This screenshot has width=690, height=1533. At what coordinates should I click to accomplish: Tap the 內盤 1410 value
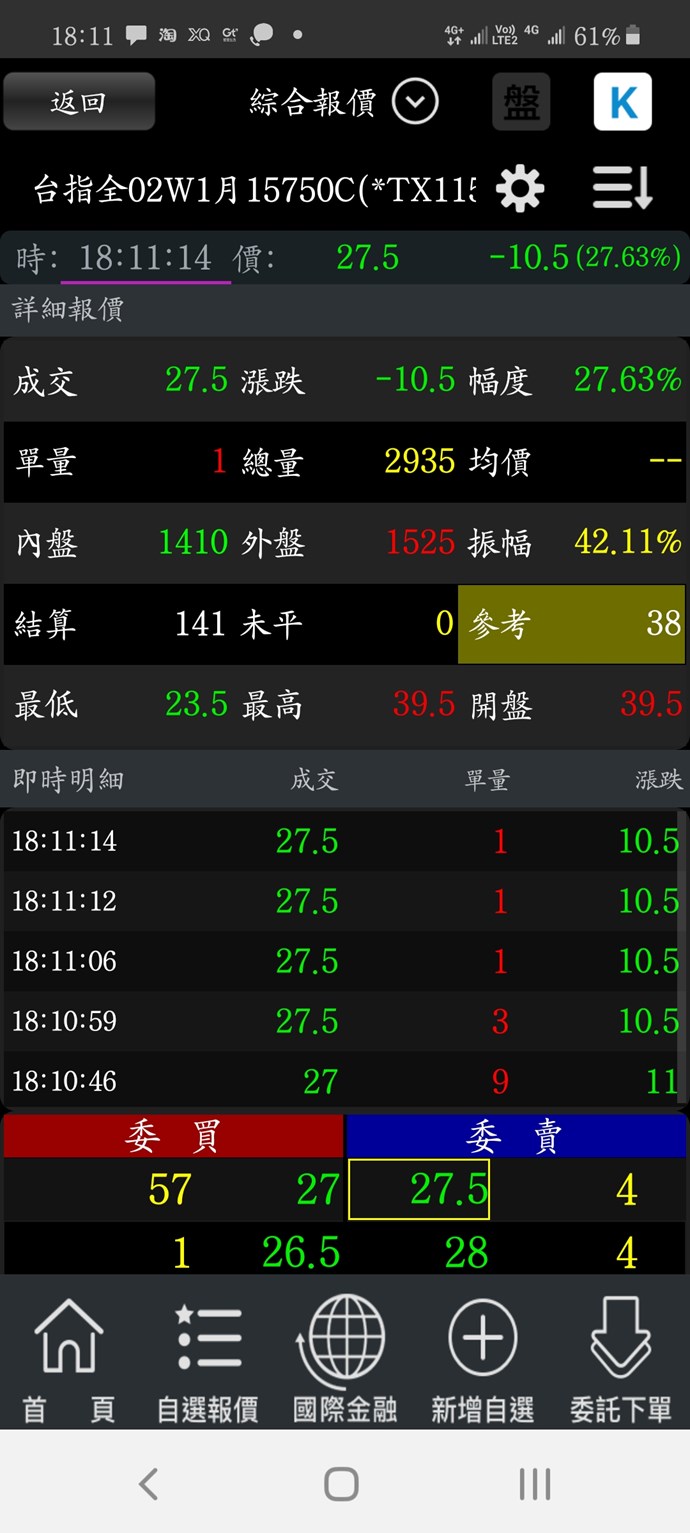tap(194, 542)
